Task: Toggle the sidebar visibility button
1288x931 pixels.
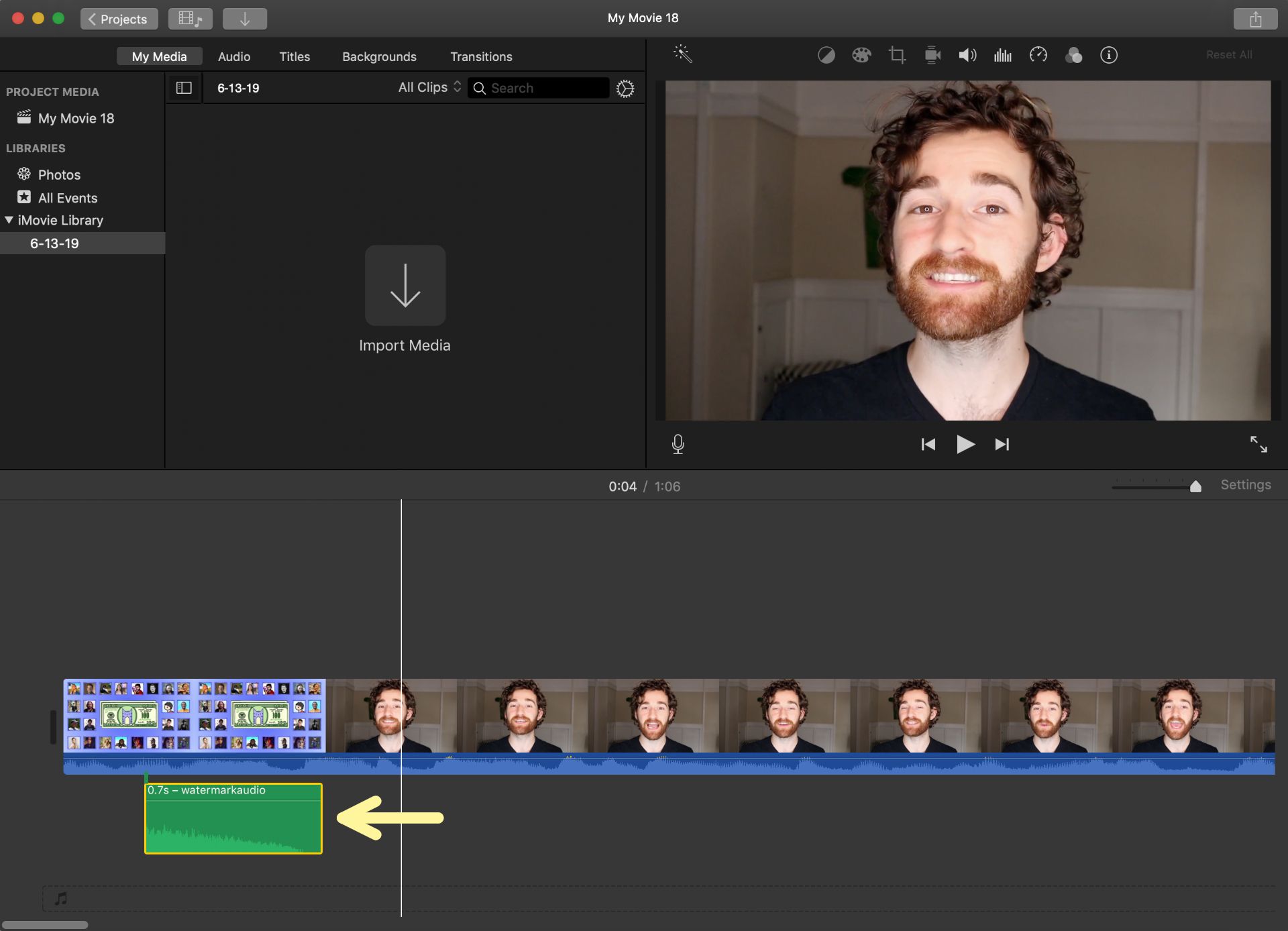Action: [x=184, y=88]
